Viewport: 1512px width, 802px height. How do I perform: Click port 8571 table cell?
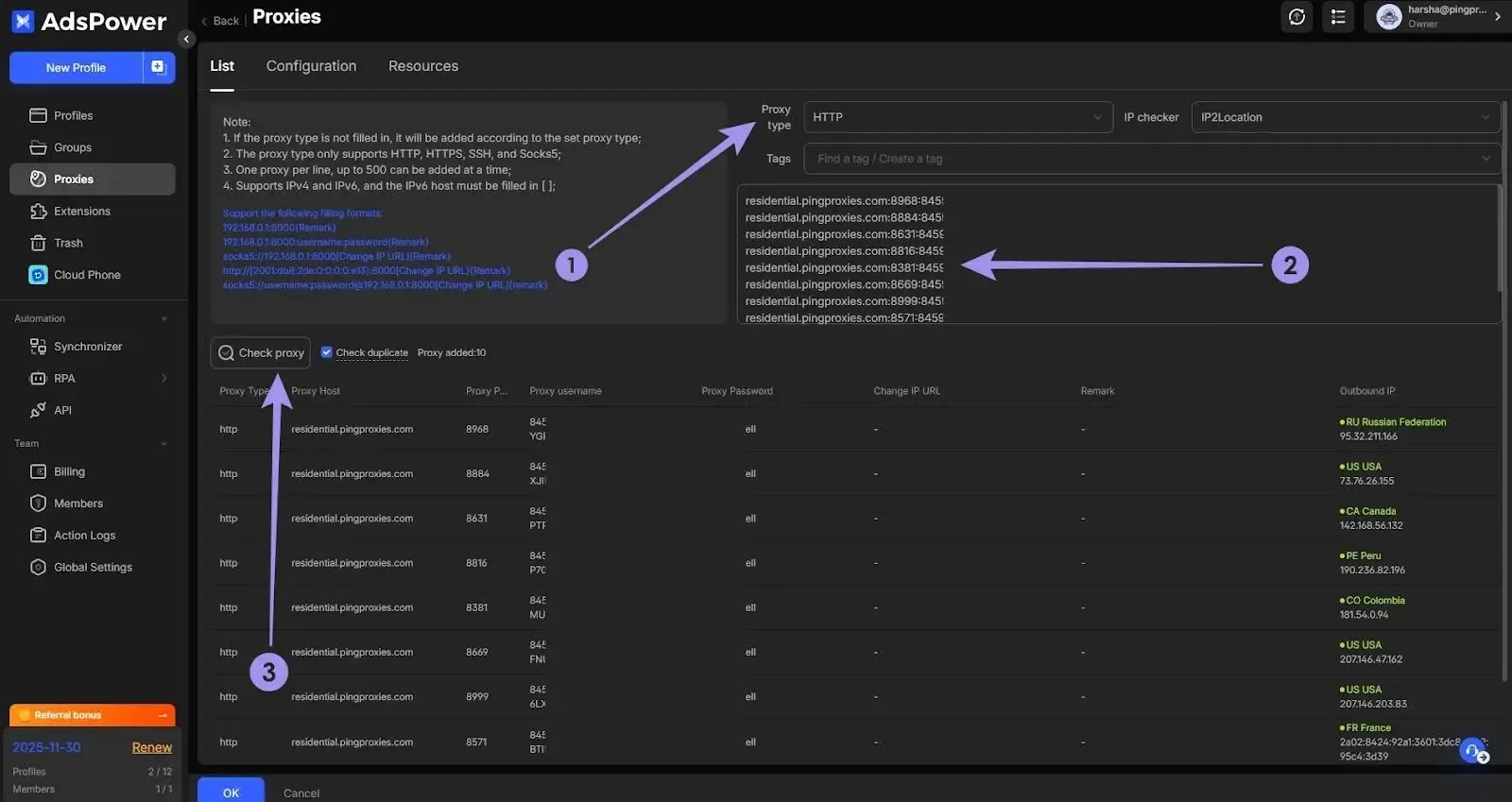476,742
